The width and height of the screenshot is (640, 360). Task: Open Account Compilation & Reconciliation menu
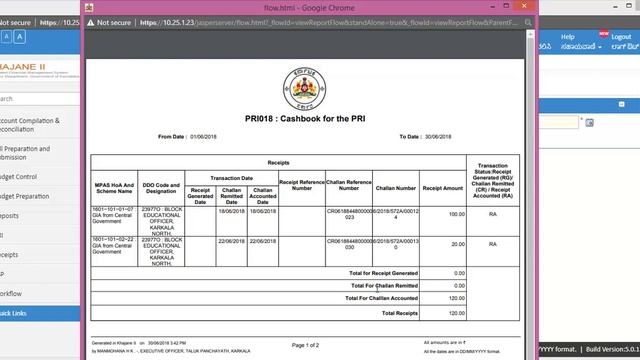(31, 125)
